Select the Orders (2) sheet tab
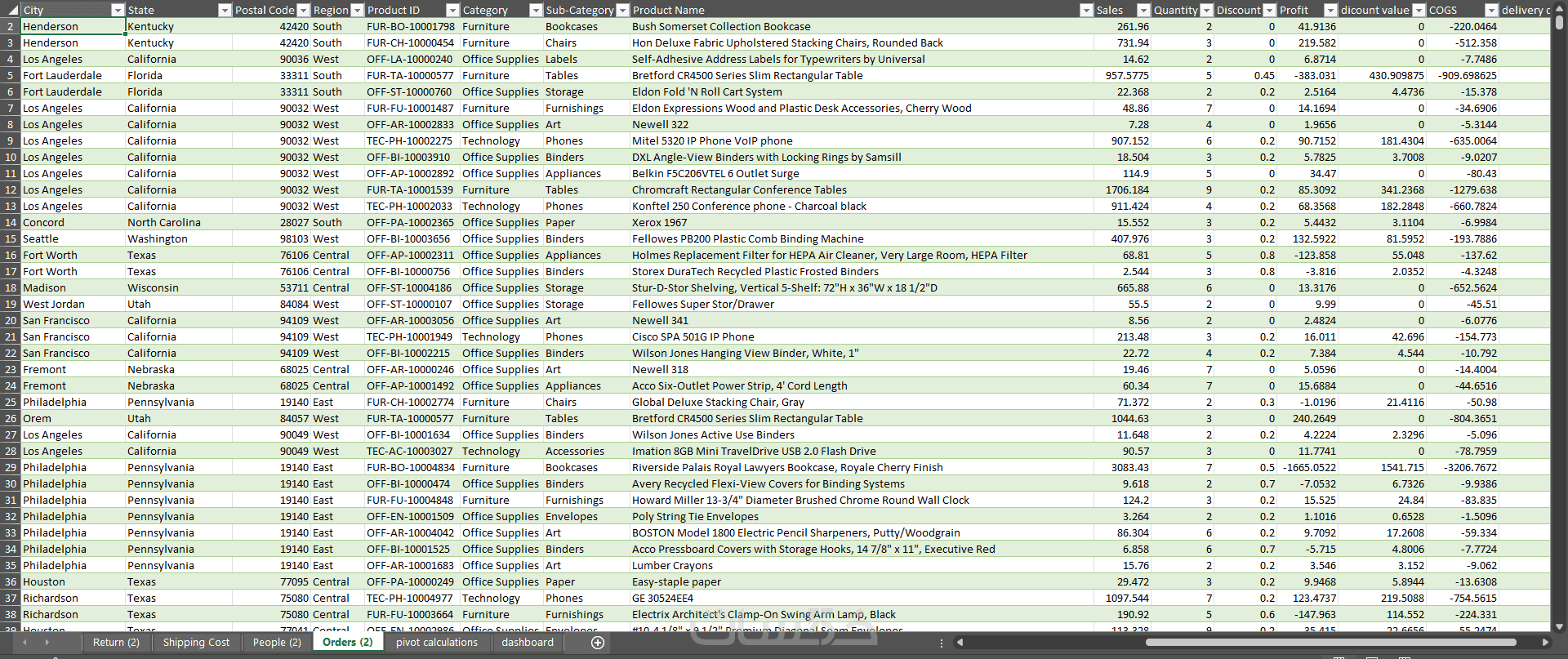 tap(347, 643)
